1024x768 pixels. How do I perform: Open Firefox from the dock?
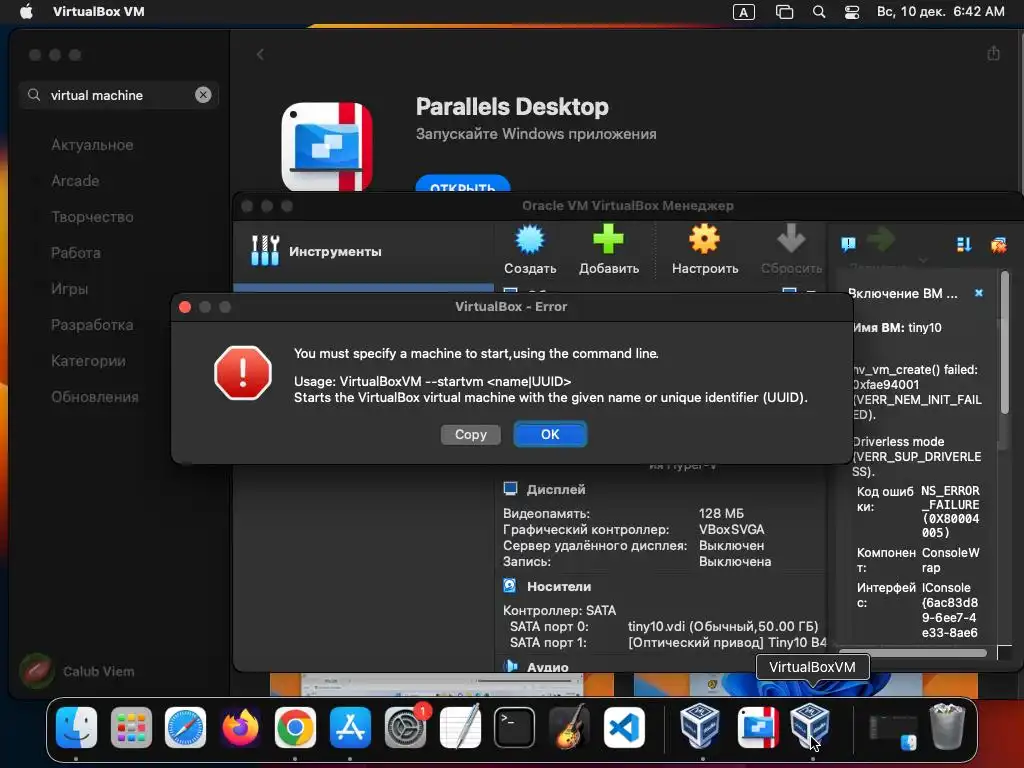pyautogui.click(x=240, y=727)
